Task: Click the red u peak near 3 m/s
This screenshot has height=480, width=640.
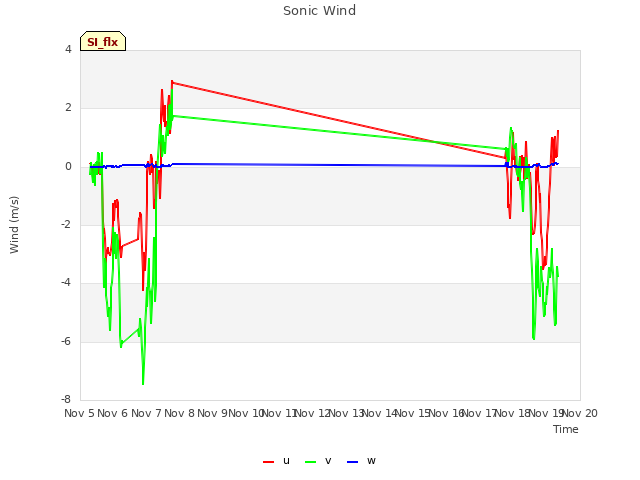Action: (172, 82)
